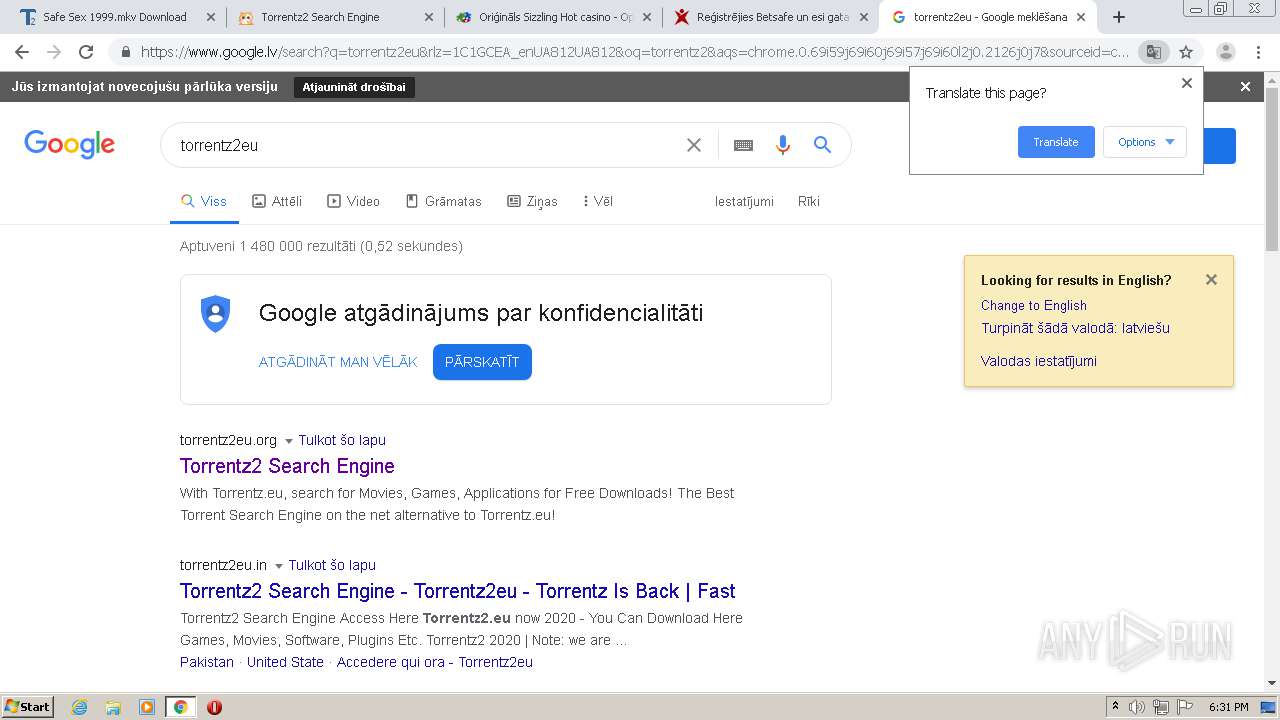Click ATGĀDINĀT MAN VĒLĀK
Screen dimensions: 1280x720
tap(338, 362)
